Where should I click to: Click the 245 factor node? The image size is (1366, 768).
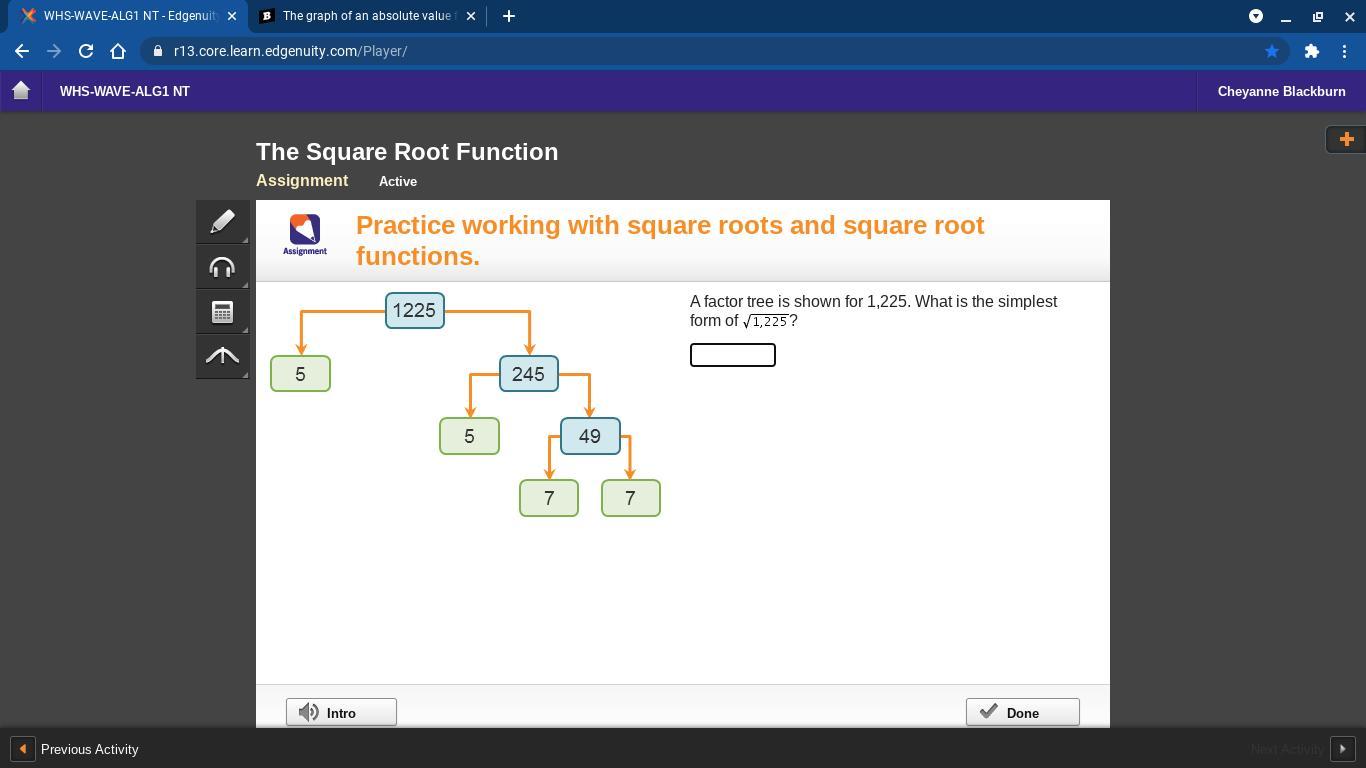pos(528,374)
